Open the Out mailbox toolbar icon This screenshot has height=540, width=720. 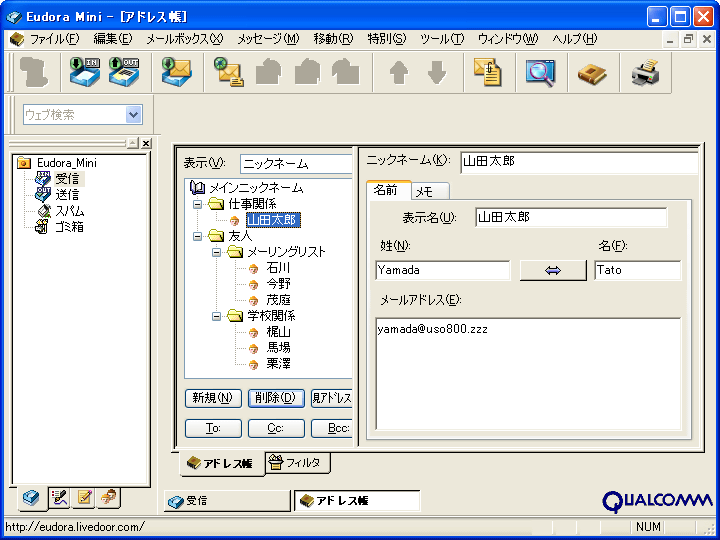pyautogui.click(x=124, y=72)
